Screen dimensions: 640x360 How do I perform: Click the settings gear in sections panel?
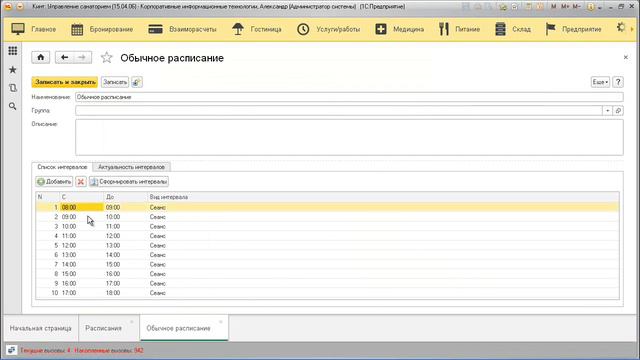click(x=621, y=27)
